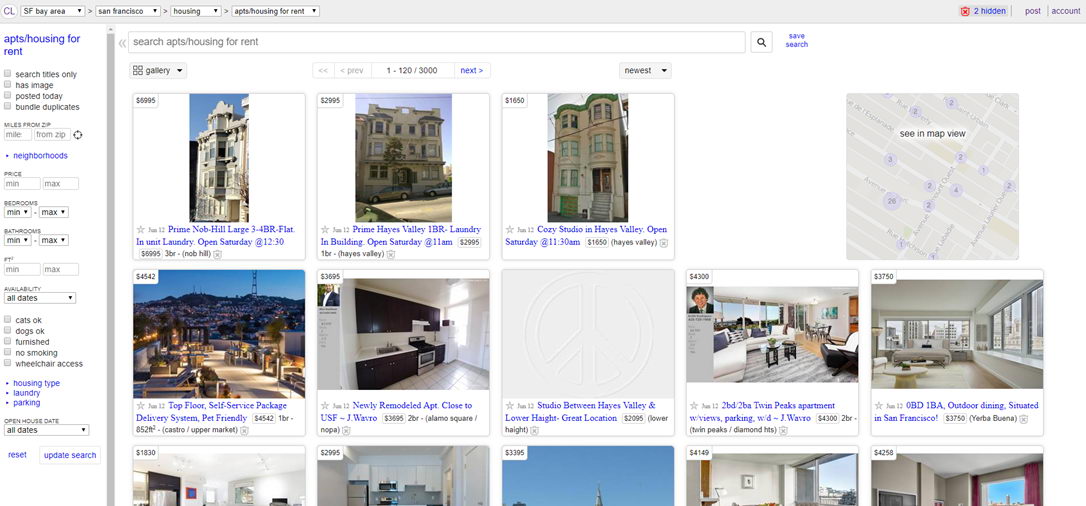Check the wheelchair access filter
The height and width of the screenshot is (506, 1086).
pyautogui.click(x=8, y=363)
